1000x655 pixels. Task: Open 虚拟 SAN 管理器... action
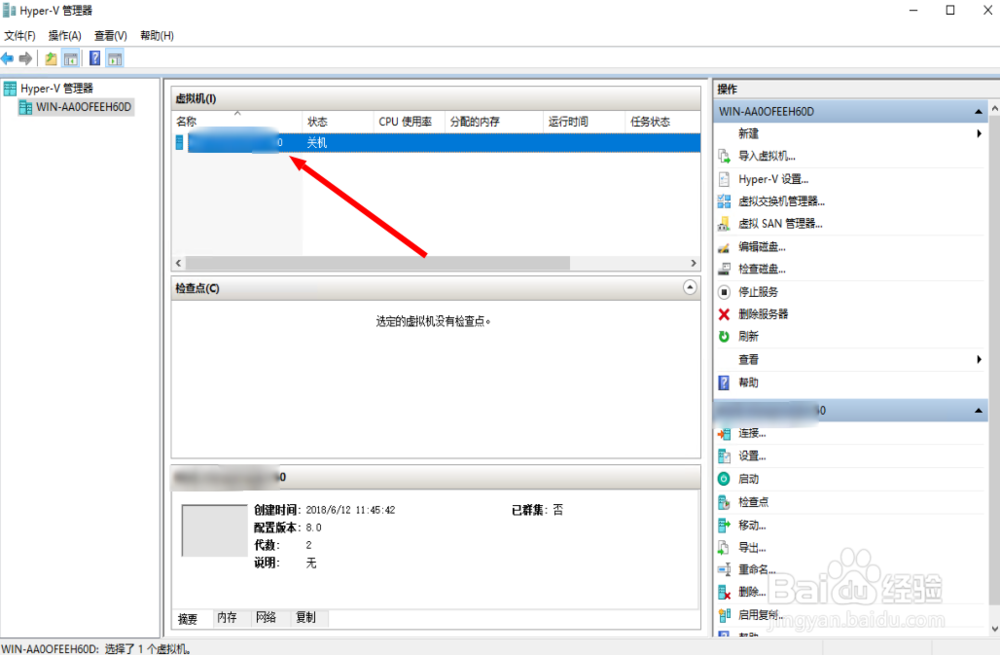click(781, 224)
